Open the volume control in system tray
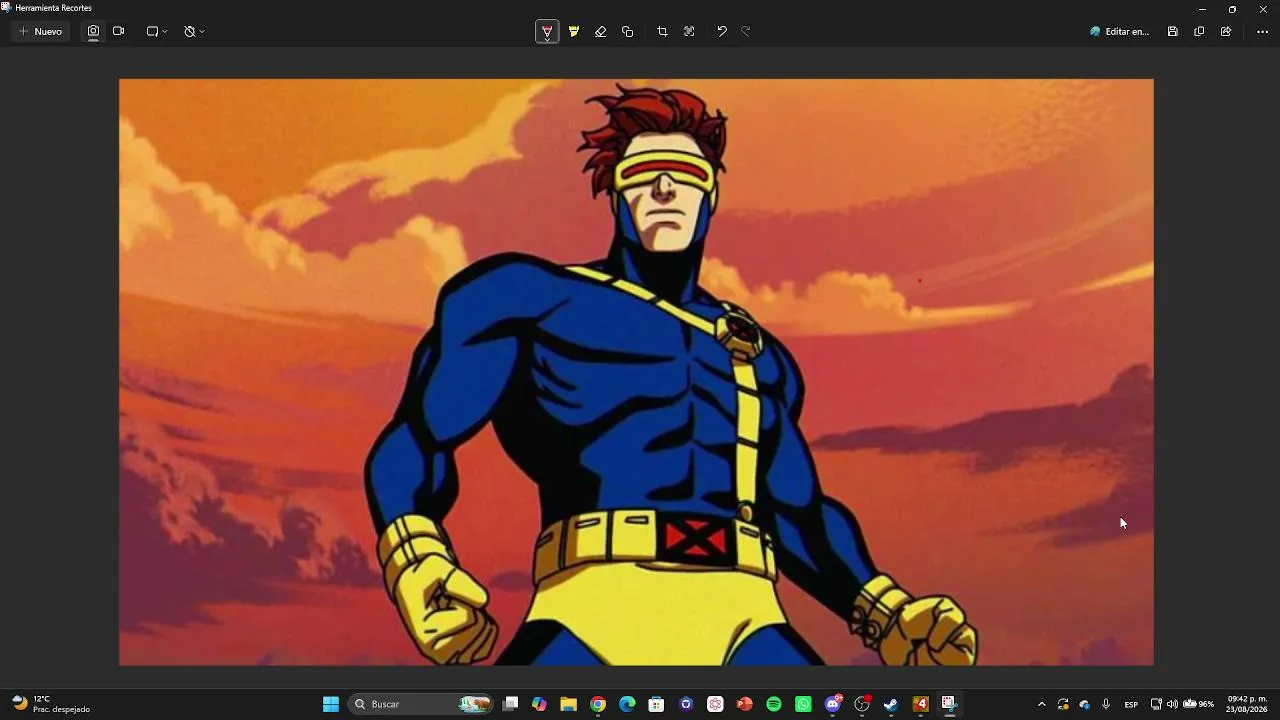Screen dimensions: 1280x720 [x=1172, y=704]
